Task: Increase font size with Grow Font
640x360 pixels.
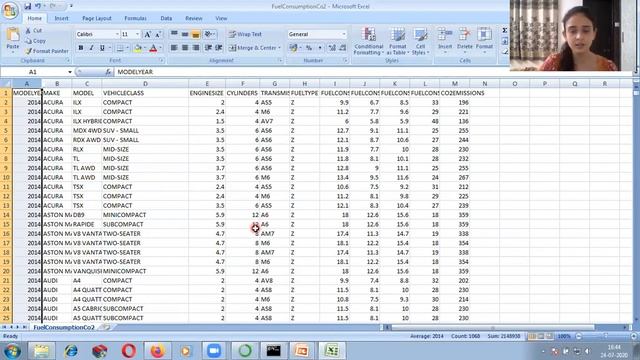Action: point(147,34)
